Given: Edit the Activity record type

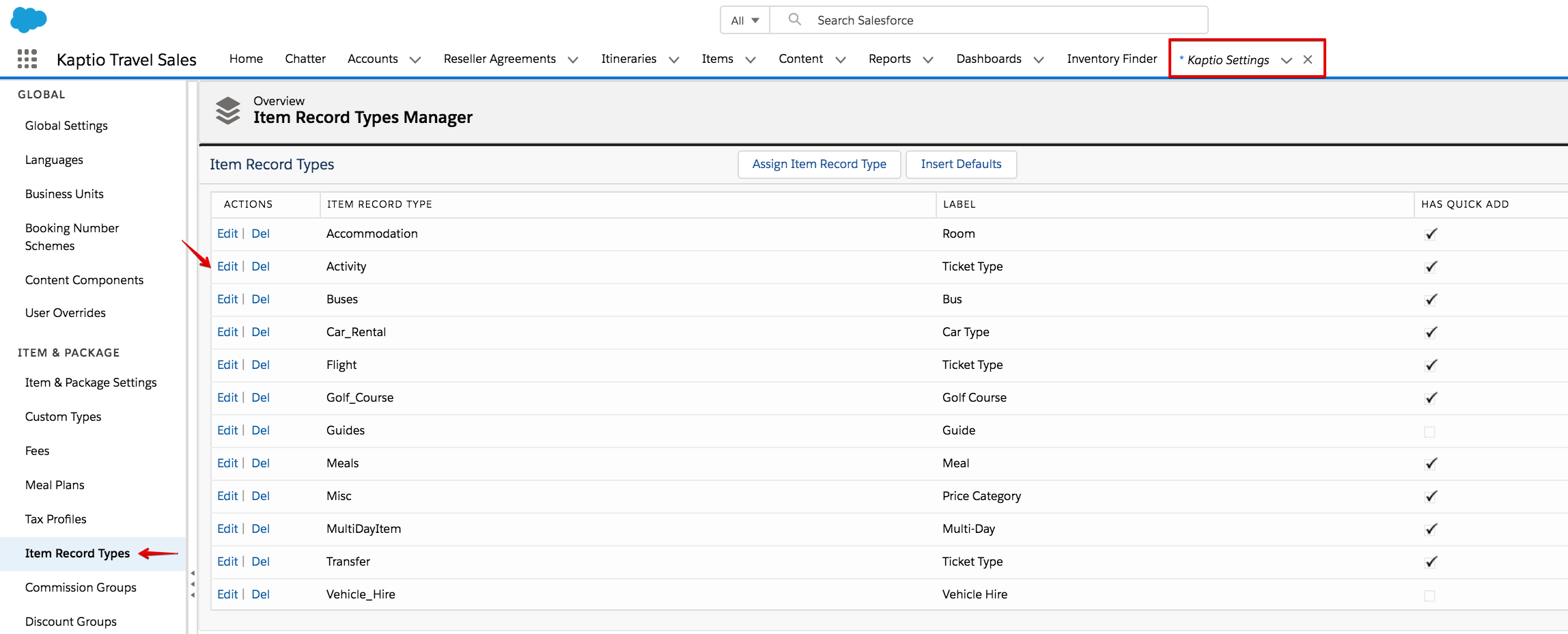Looking at the screenshot, I should click(227, 266).
